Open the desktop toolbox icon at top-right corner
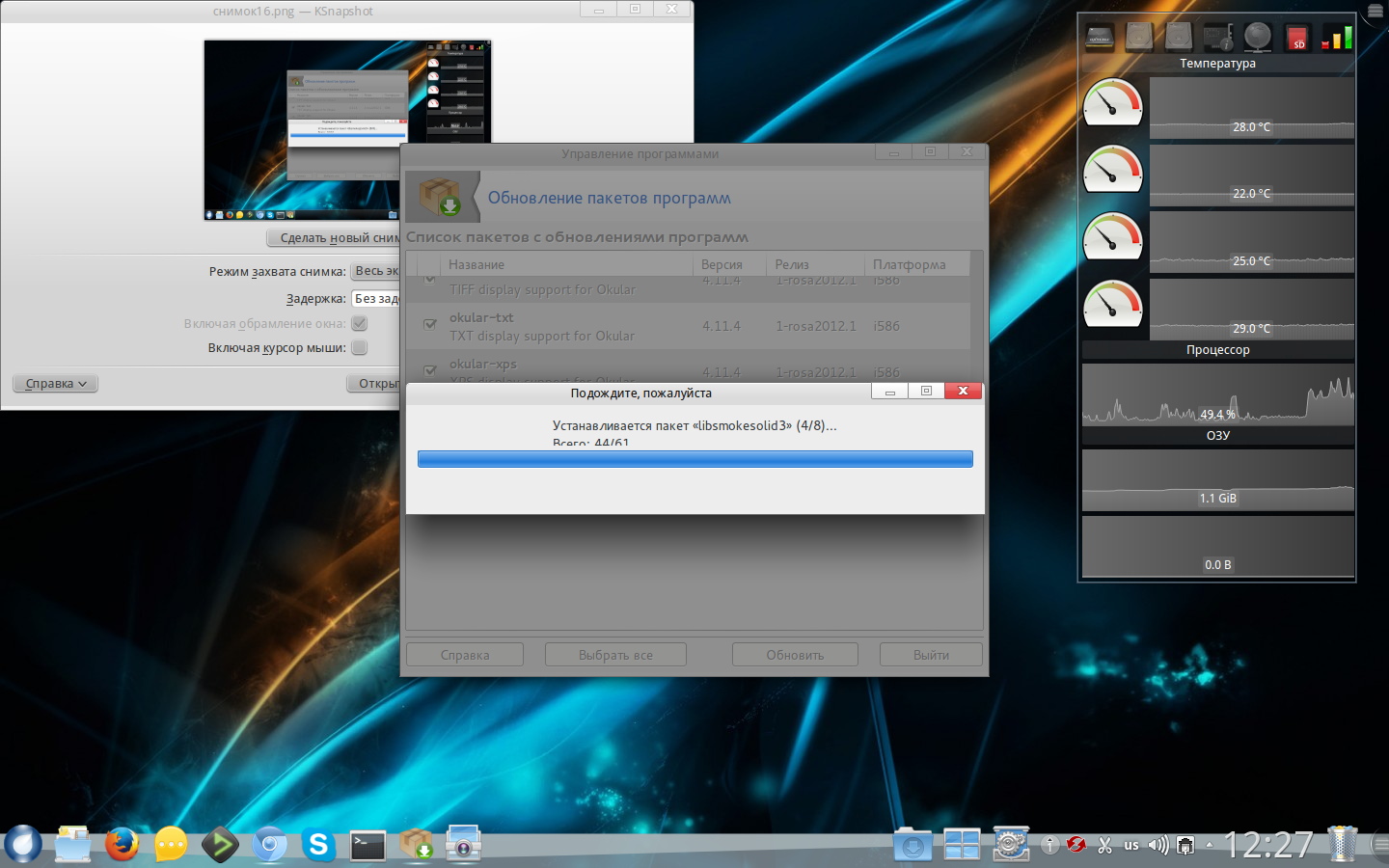Viewport: 1389px width, 868px height. (1375, 11)
